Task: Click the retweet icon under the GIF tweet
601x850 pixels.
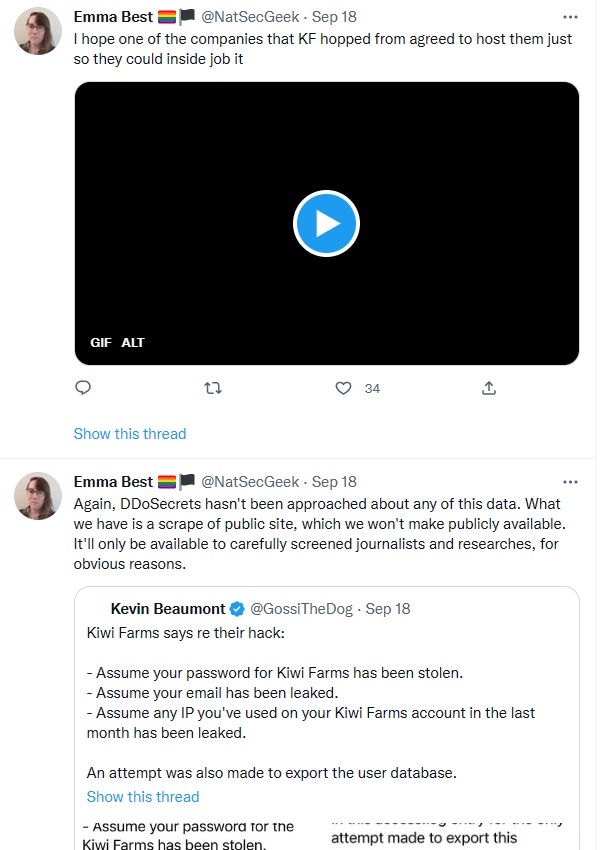Action: (212, 388)
